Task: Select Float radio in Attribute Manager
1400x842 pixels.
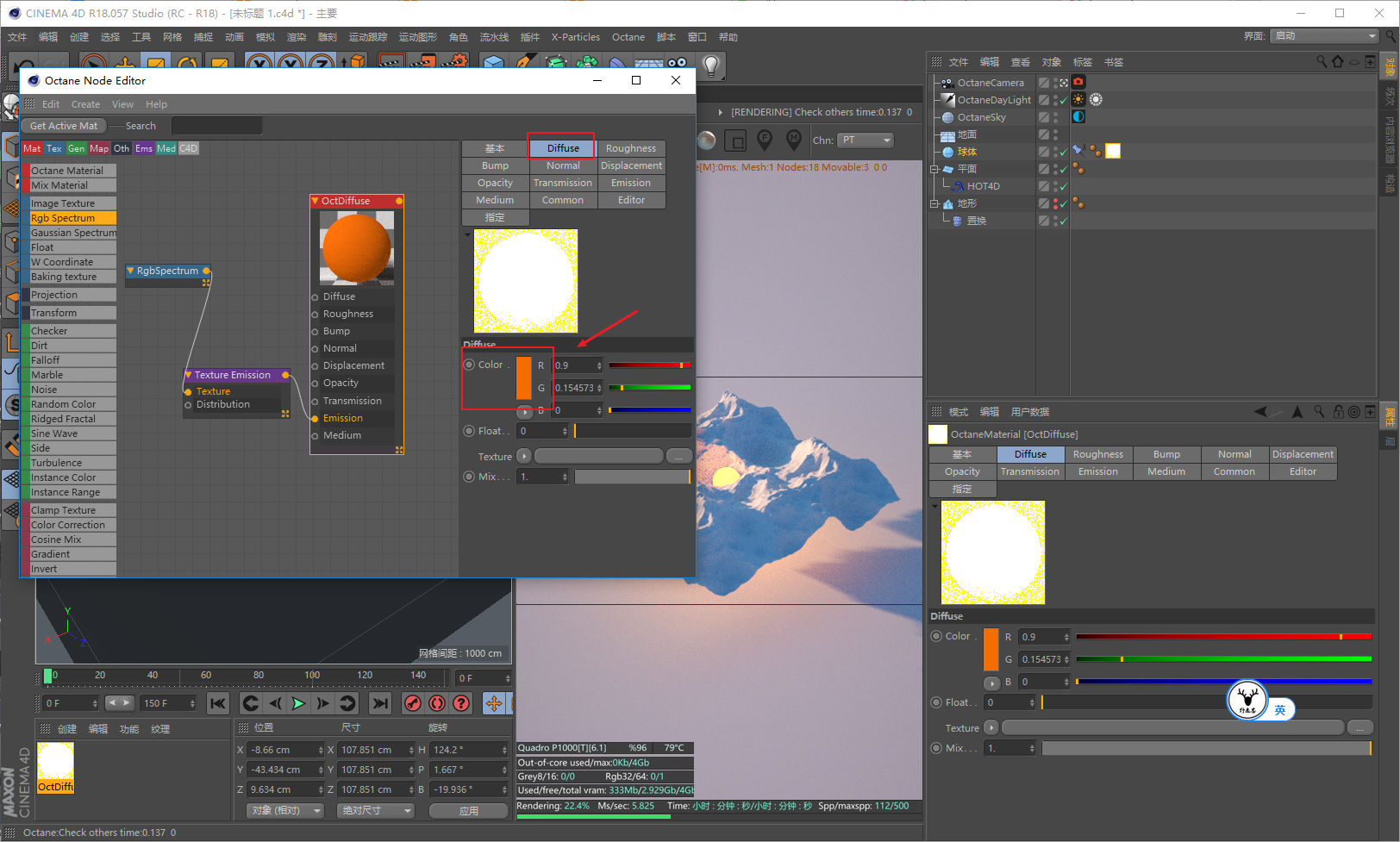Action: (936, 702)
